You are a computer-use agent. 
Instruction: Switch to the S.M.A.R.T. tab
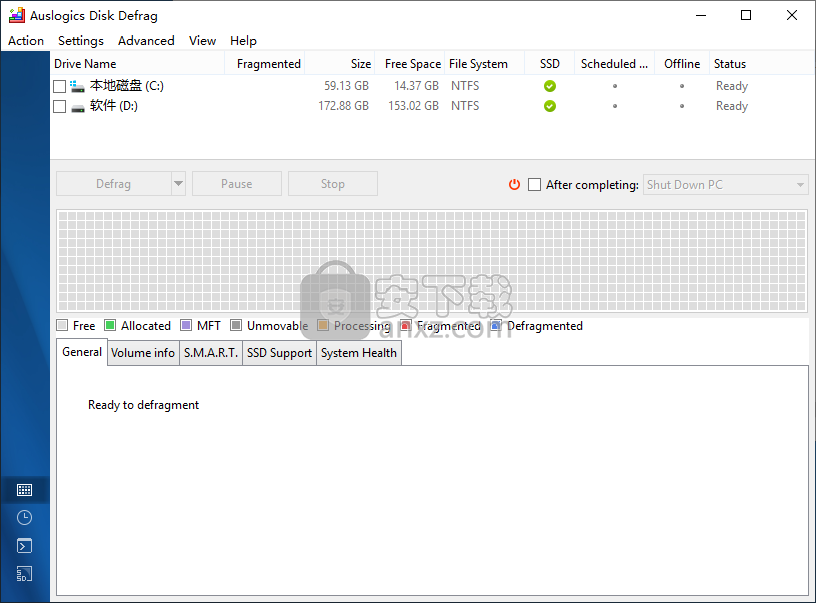click(x=211, y=353)
